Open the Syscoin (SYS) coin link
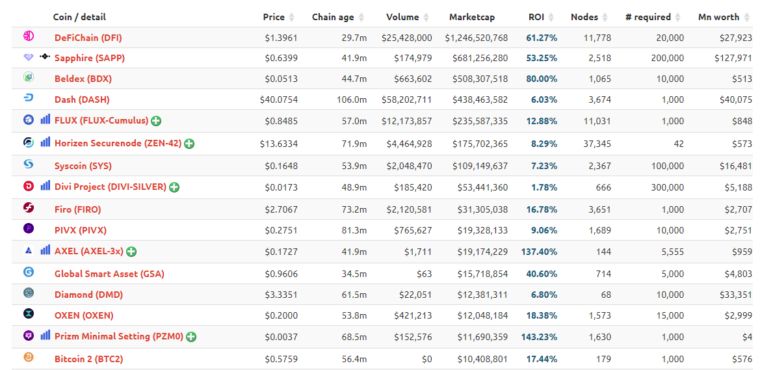The height and width of the screenshot is (370, 760). click(83, 166)
